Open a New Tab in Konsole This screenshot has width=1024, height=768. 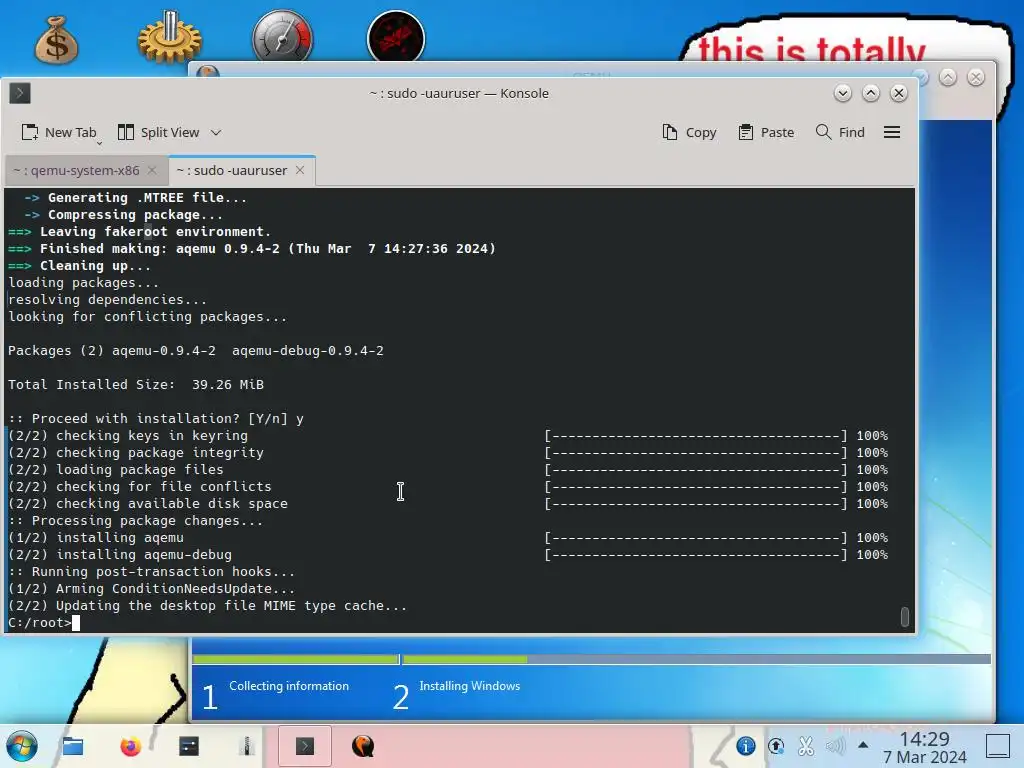[60, 133]
